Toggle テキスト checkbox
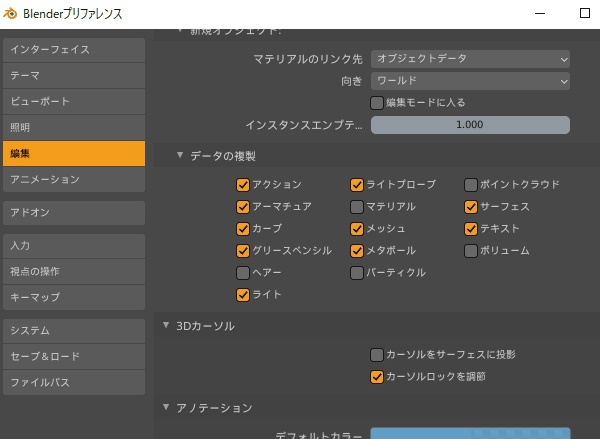600x439 pixels. [471, 229]
